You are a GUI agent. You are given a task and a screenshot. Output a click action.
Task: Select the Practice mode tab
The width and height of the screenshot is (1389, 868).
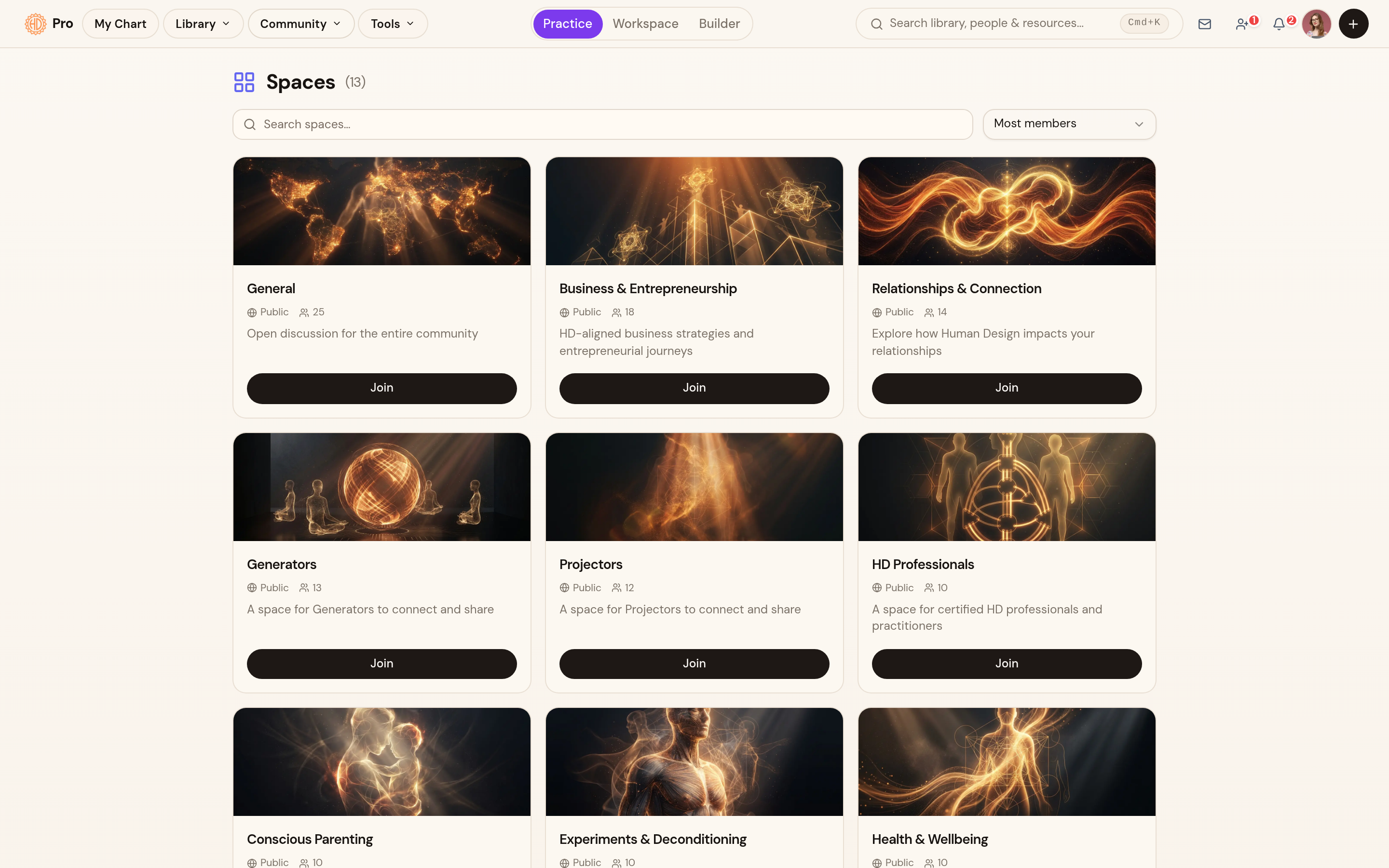coord(567,24)
